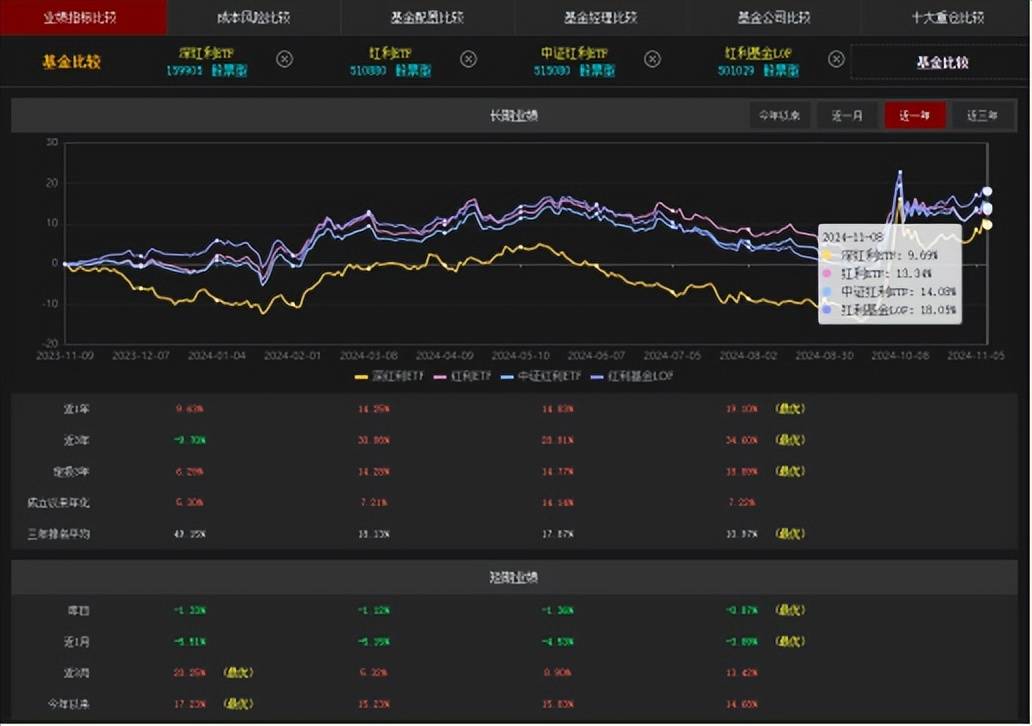Screen dimensions: 1032x726
Task: Click the fund code 159905
Action: point(184,70)
